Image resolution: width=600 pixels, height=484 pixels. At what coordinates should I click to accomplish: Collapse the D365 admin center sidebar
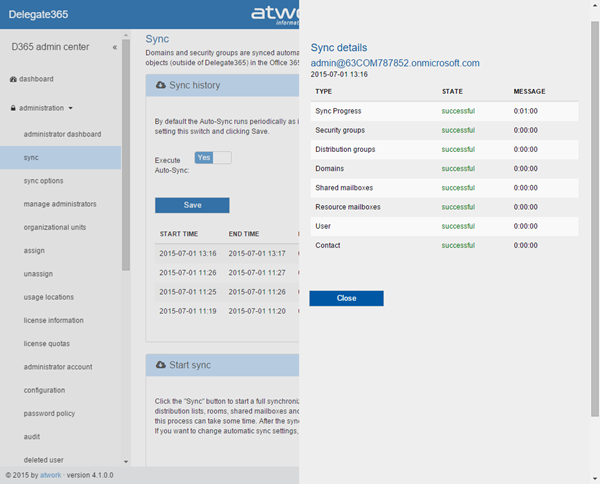[114, 47]
